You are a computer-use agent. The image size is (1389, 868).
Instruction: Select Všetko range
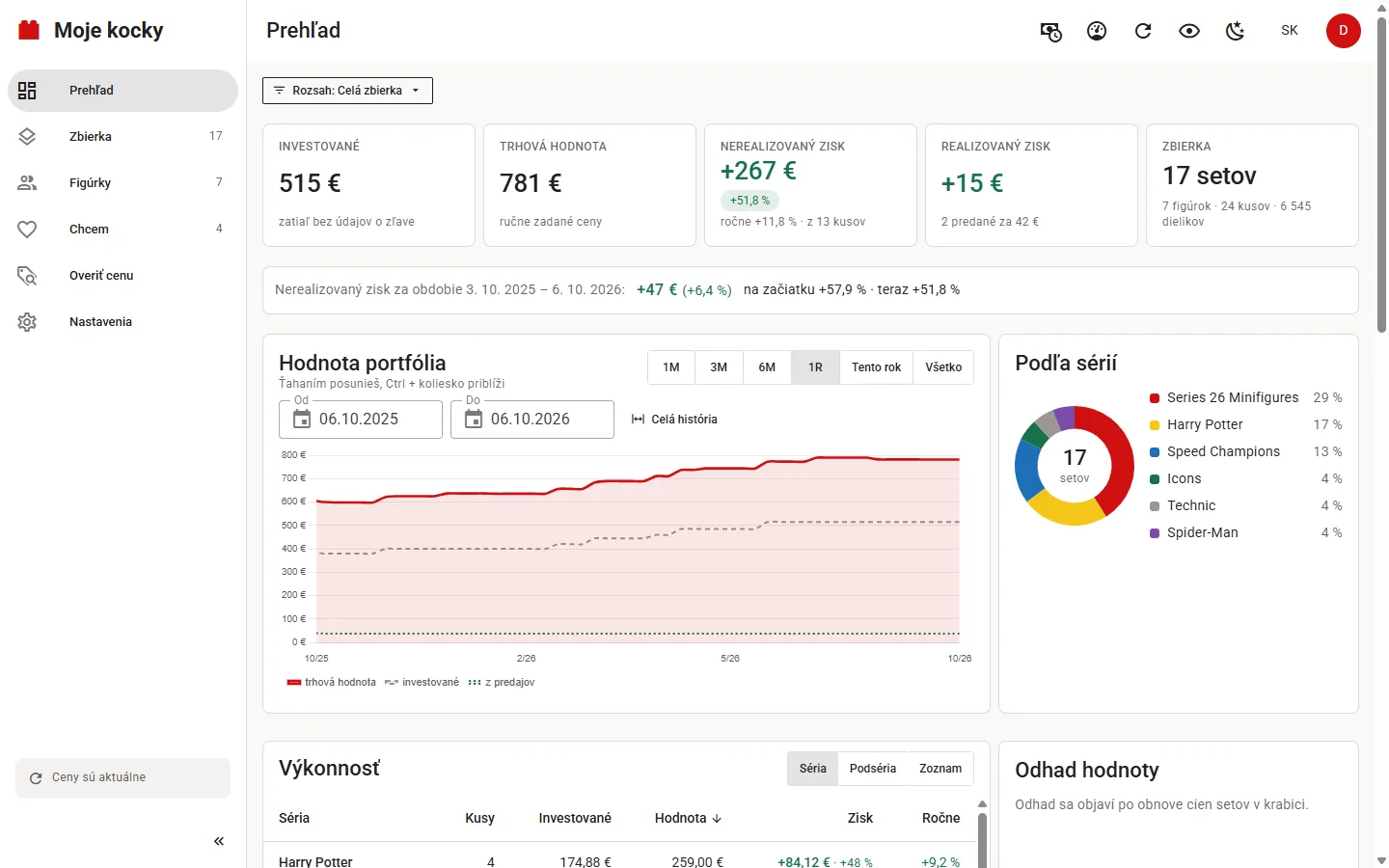(943, 367)
